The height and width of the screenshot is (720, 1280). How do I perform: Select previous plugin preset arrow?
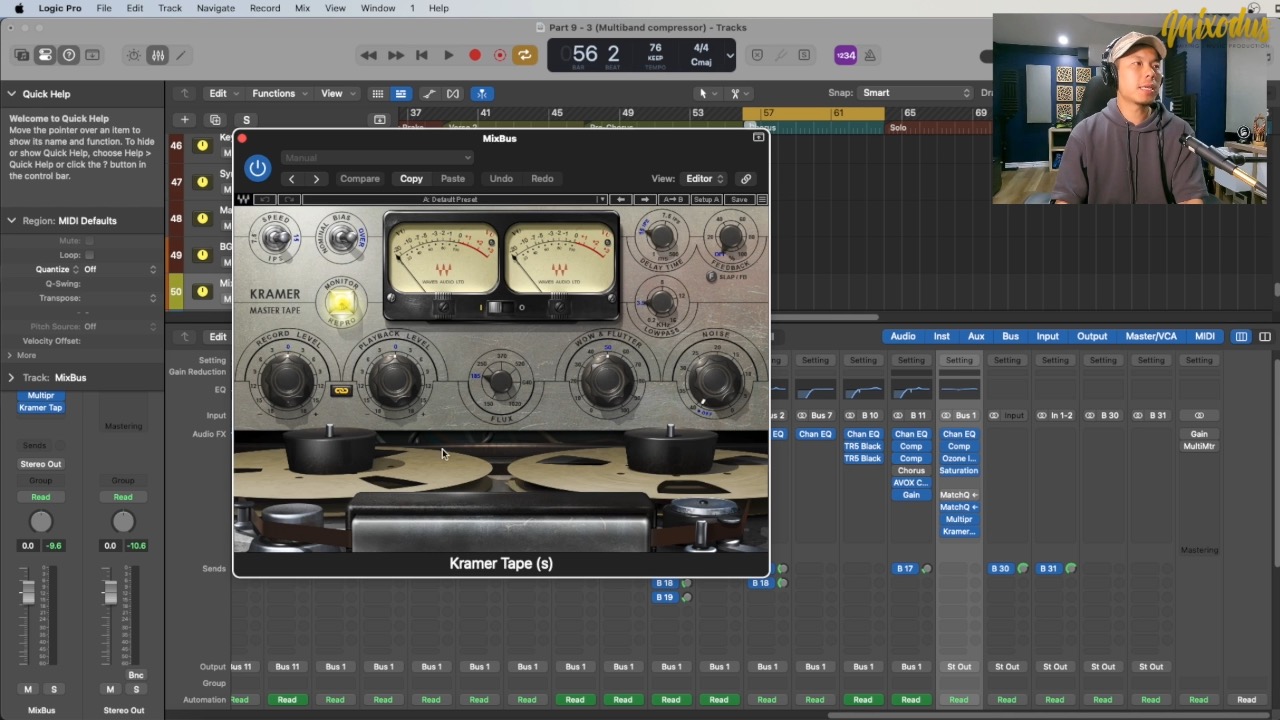tap(291, 179)
